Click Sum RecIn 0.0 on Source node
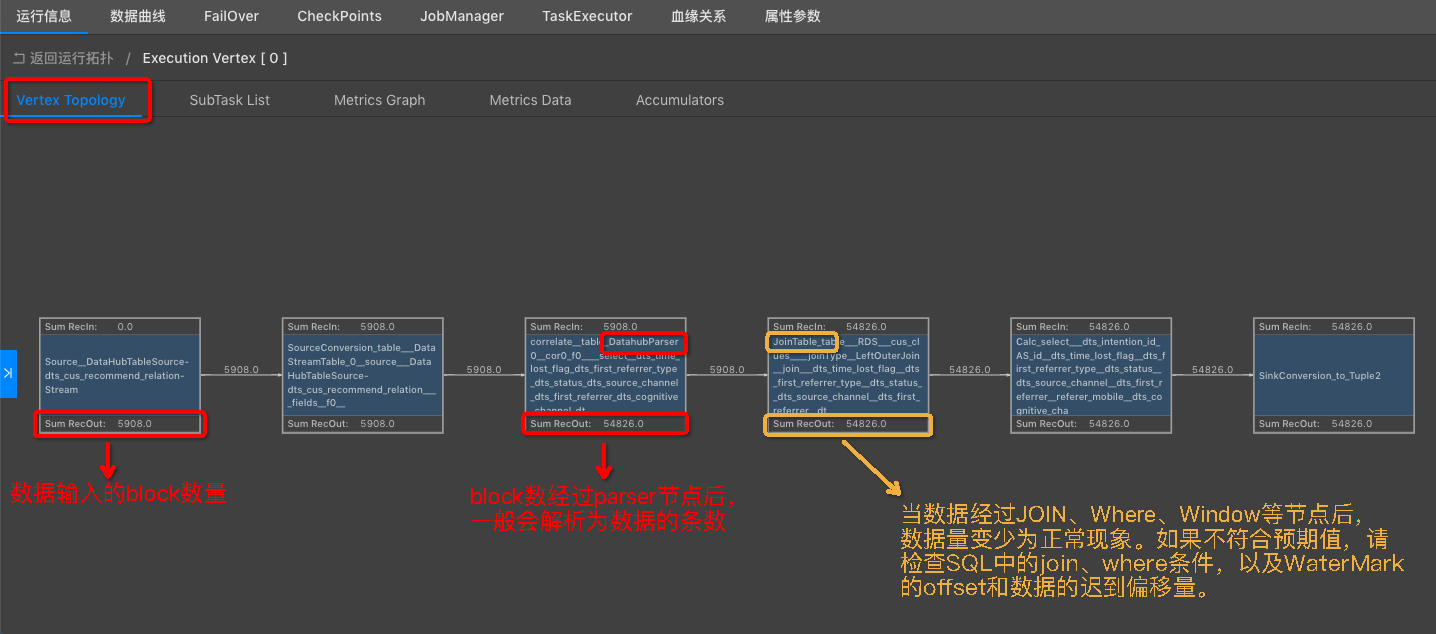This screenshot has height=634, width=1436. click(120, 326)
